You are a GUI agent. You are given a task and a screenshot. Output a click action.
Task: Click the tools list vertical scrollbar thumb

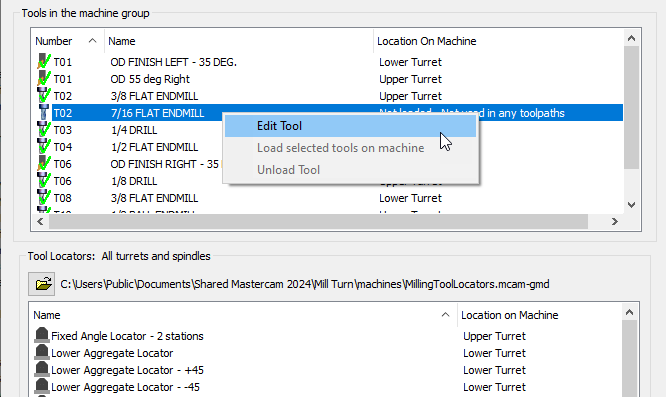632,108
